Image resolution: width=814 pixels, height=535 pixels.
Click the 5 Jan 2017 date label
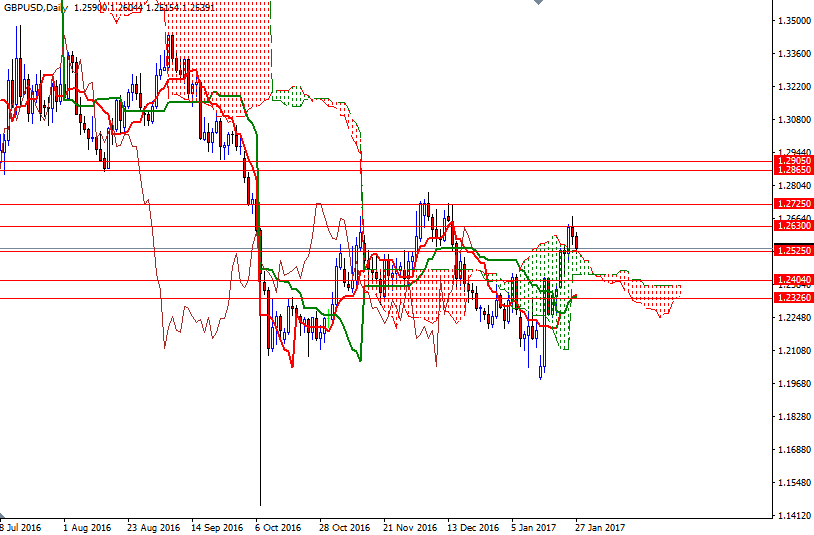click(x=534, y=528)
